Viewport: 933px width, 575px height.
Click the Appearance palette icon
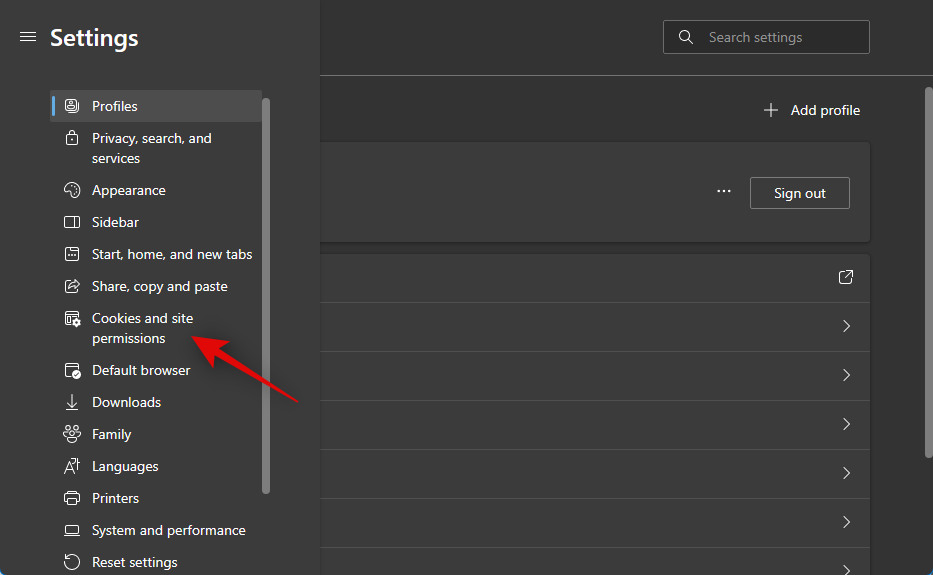pyautogui.click(x=72, y=190)
